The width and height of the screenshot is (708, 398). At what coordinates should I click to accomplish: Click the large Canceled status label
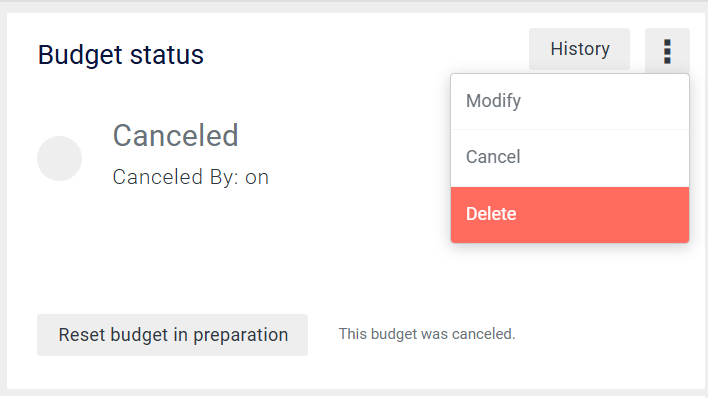click(175, 135)
